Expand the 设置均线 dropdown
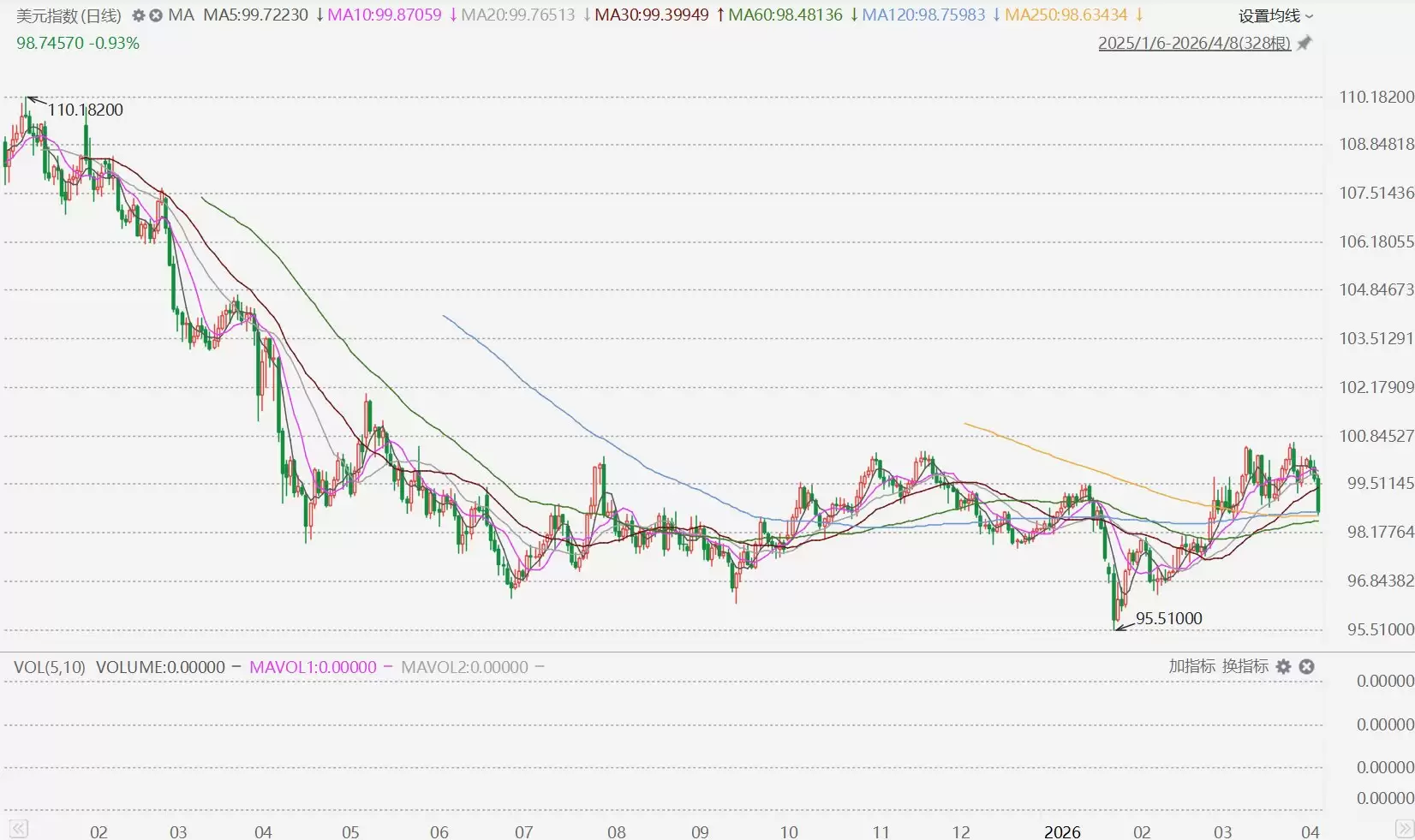Image resolution: width=1415 pixels, height=840 pixels. click(x=1275, y=15)
